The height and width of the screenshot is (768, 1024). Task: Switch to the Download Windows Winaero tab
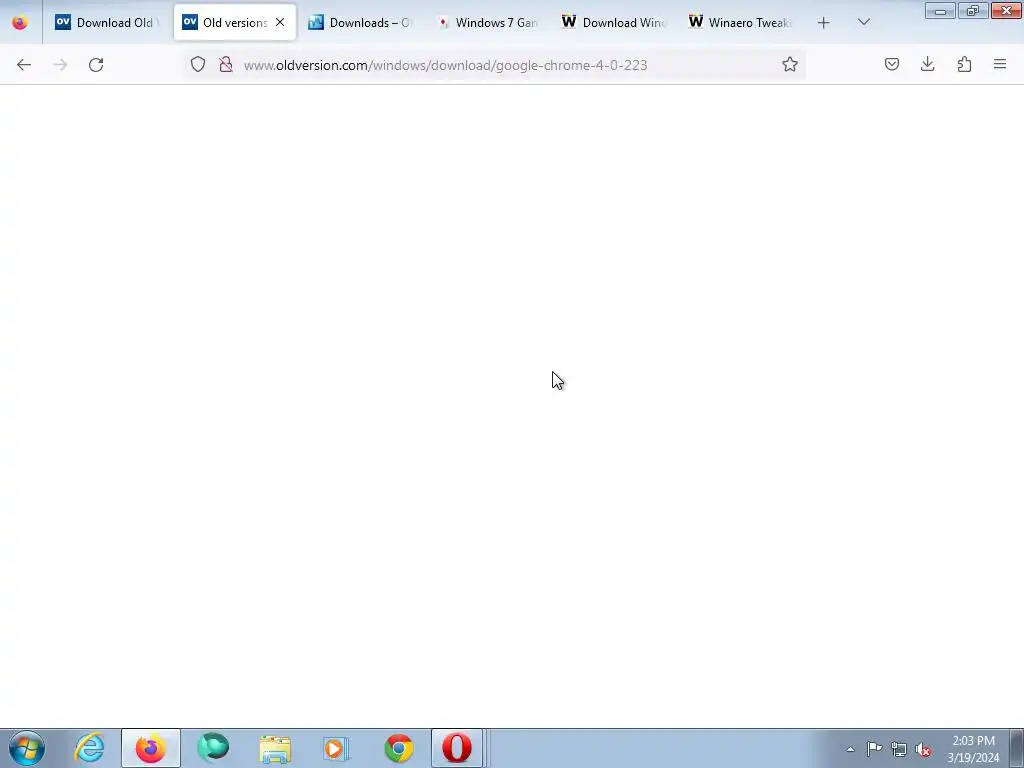coord(613,22)
